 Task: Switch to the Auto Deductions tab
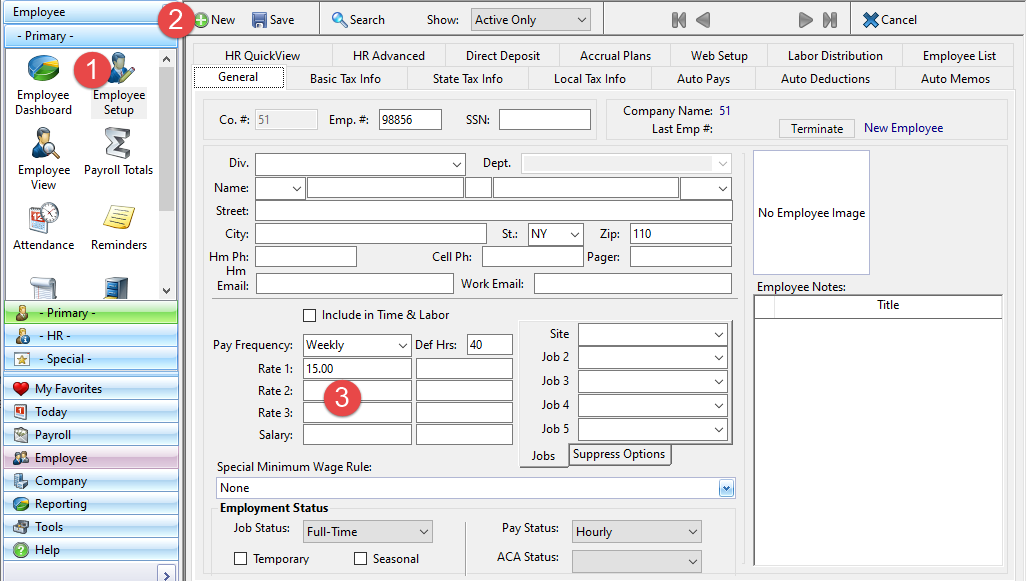point(825,79)
